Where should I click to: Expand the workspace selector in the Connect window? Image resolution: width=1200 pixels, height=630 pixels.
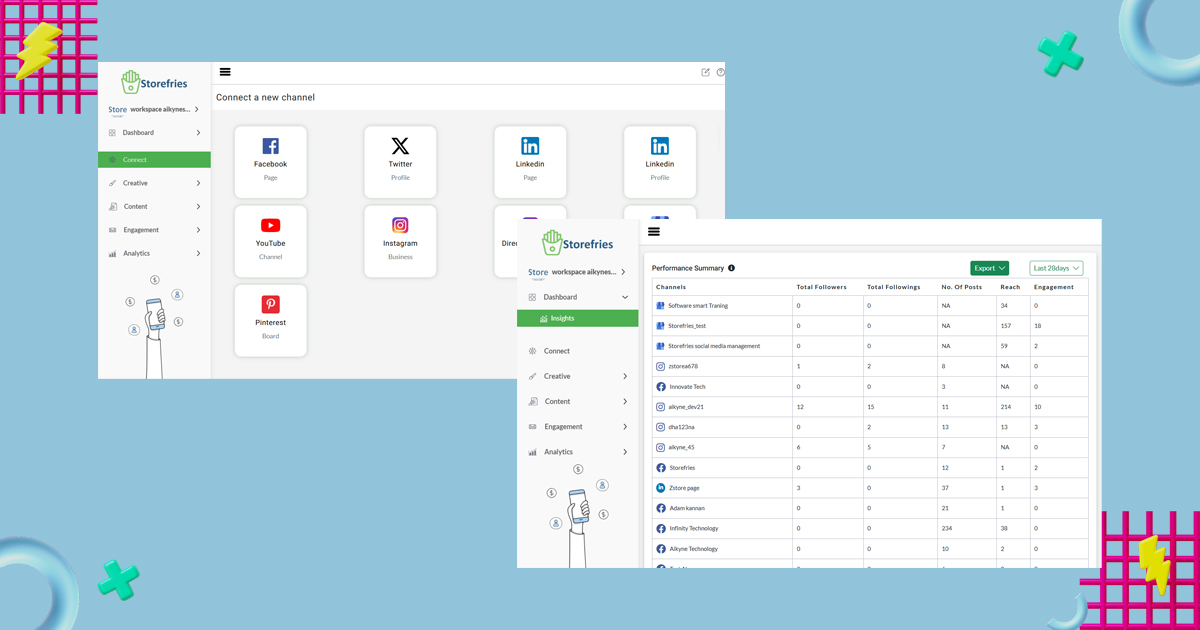pos(197,109)
